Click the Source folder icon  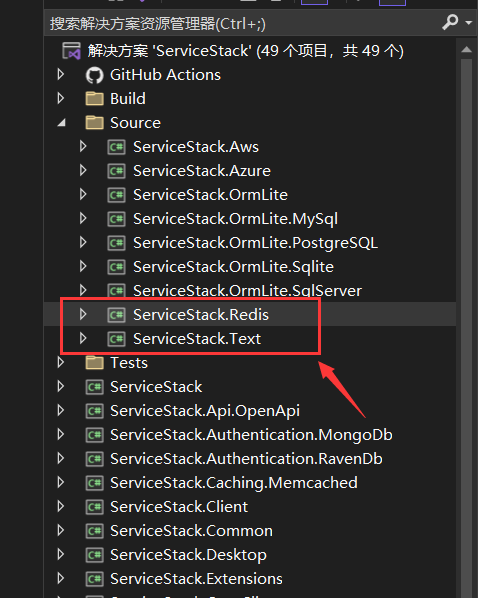point(94,122)
